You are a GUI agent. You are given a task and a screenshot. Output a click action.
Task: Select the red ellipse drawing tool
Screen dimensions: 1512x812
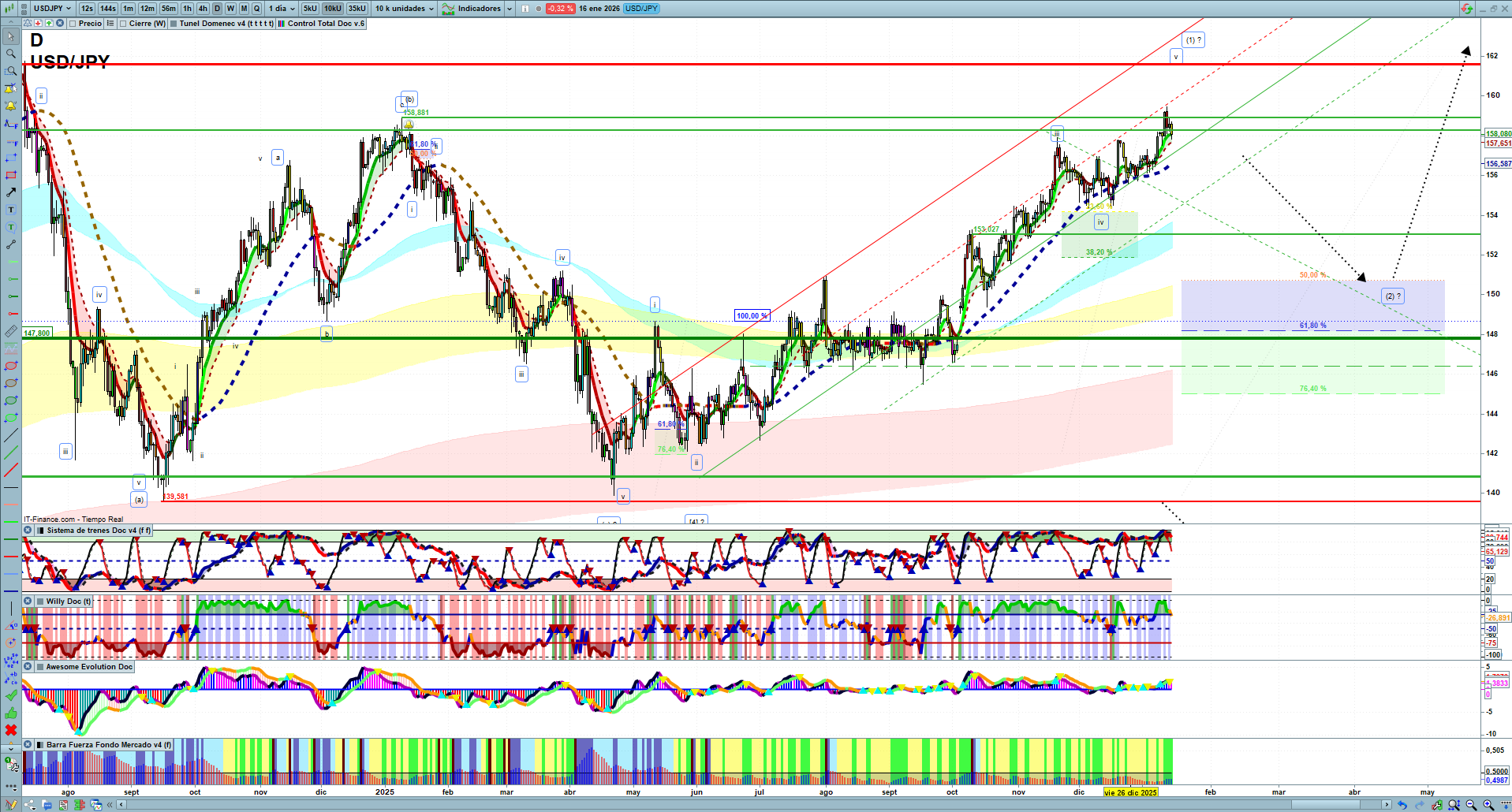click(10, 366)
